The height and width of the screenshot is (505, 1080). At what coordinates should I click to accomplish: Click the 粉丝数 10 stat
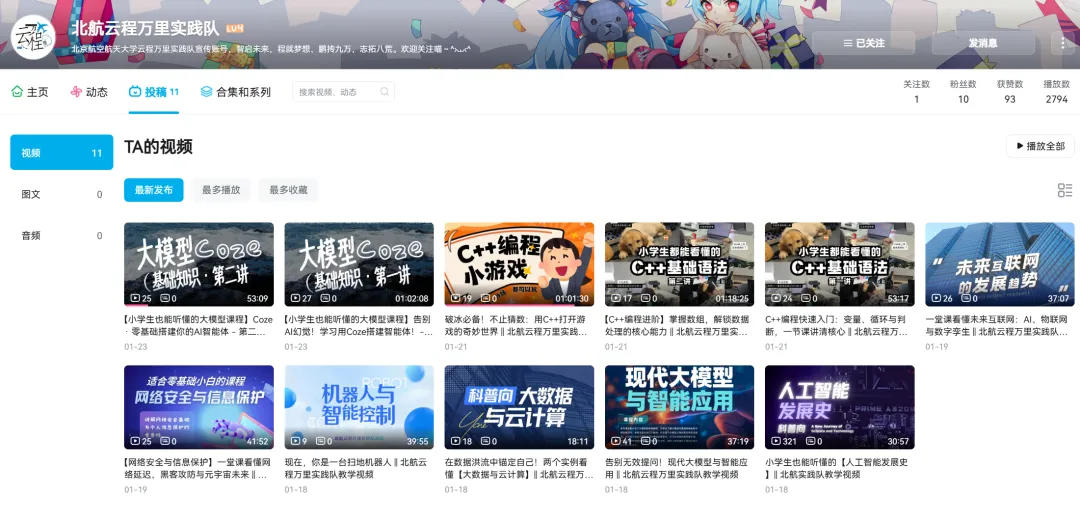point(963,92)
